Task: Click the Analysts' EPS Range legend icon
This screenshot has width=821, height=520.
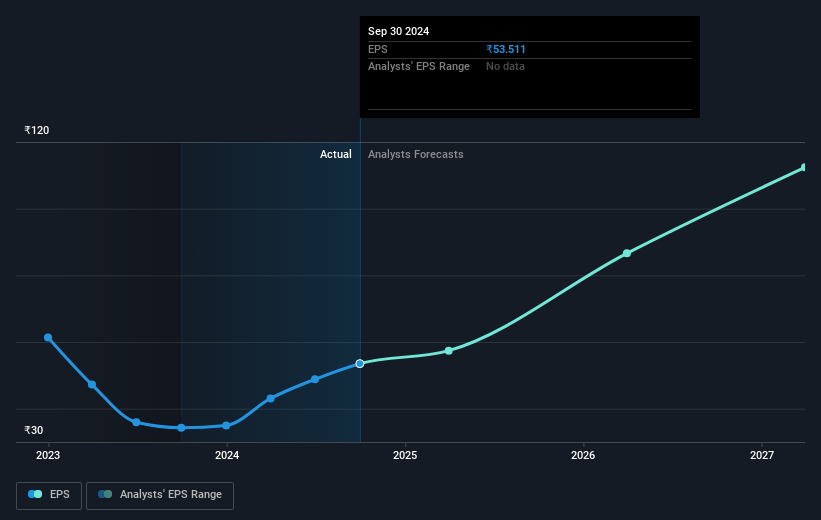Action: point(105,494)
